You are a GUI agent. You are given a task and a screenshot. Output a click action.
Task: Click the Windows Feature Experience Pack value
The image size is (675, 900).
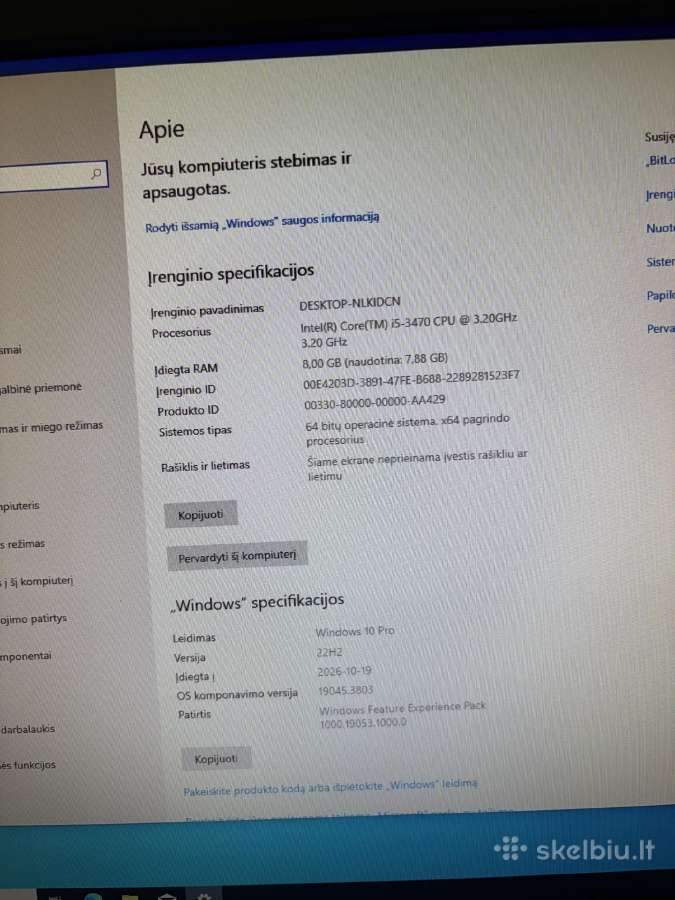pyautogui.click(x=402, y=715)
